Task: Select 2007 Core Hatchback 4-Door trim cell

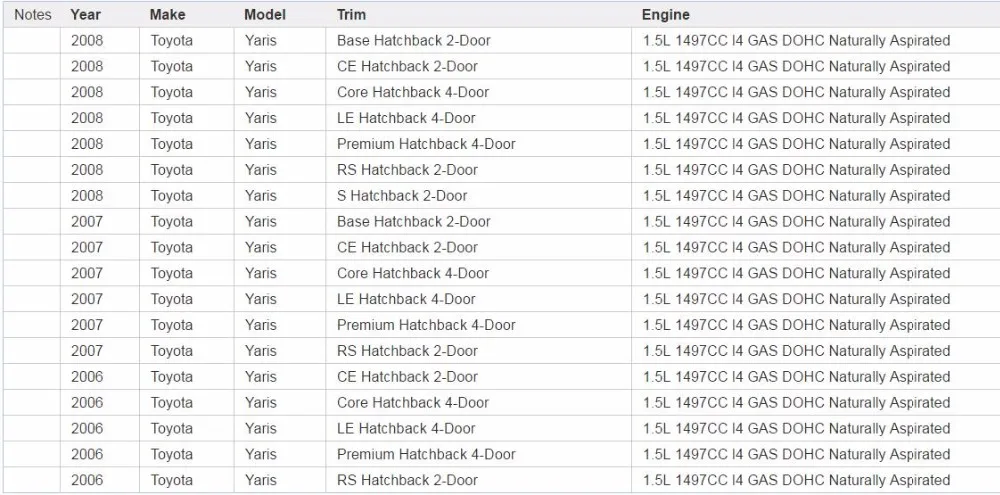Action: point(413,273)
